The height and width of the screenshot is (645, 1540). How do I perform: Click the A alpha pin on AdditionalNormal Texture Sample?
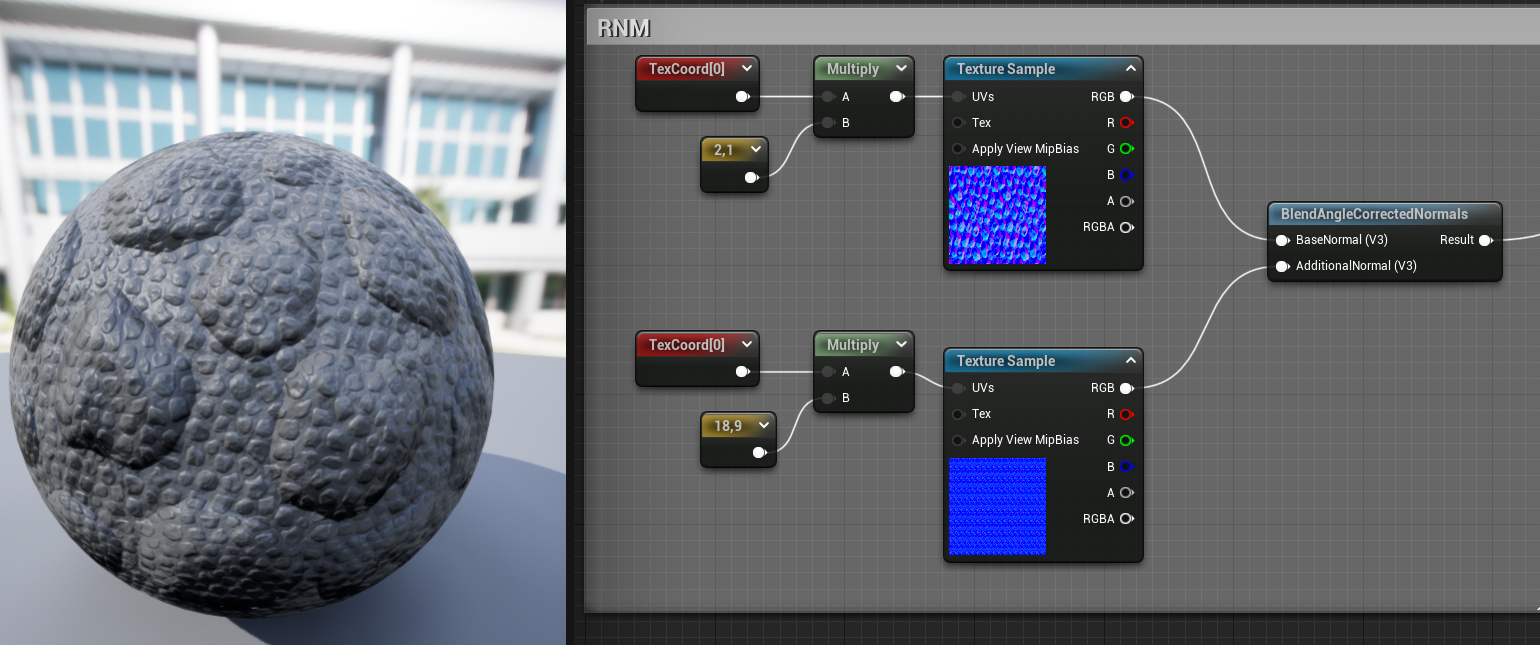(1126, 492)
